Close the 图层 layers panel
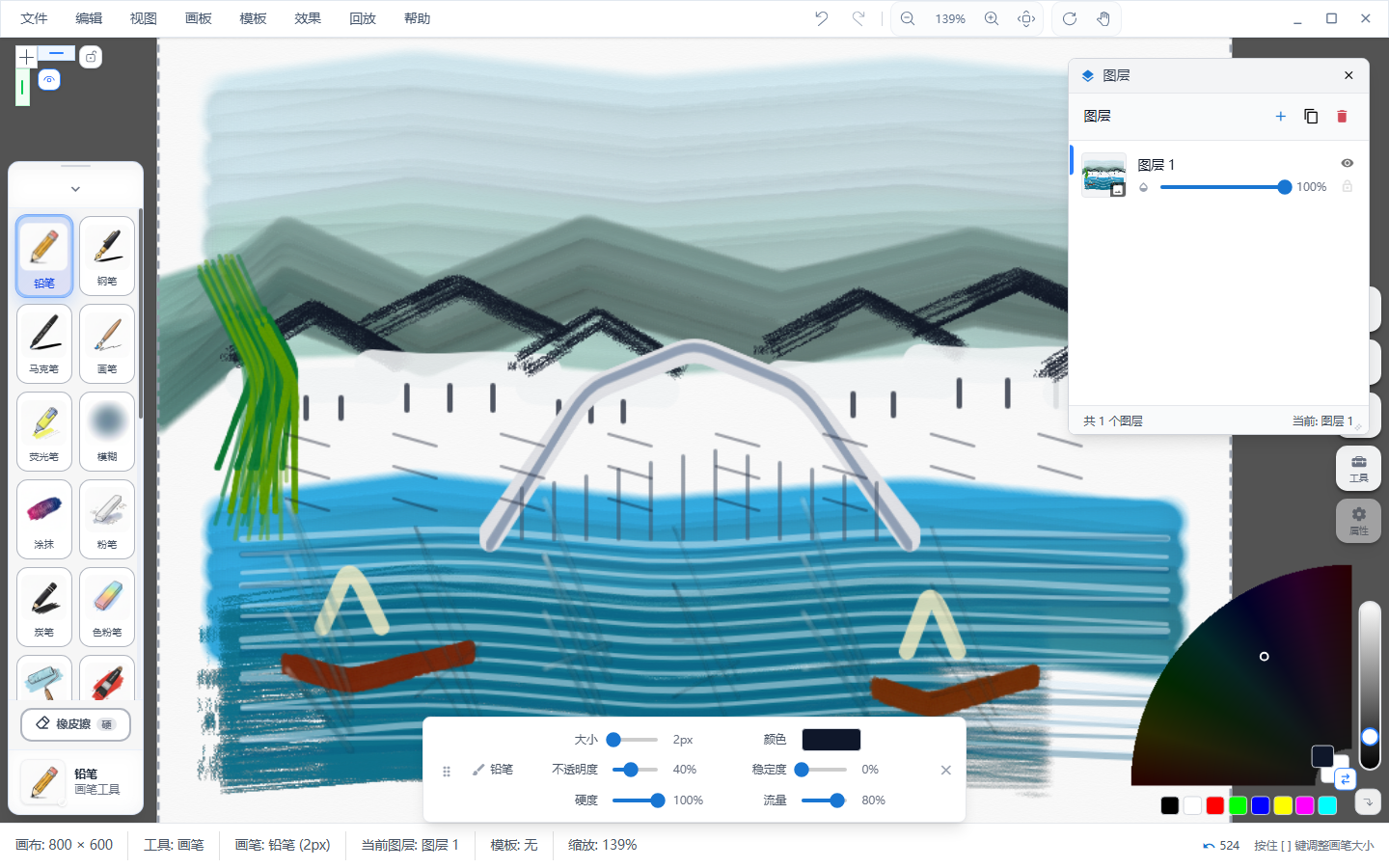Screen dimensions: 1389x868 click(x=1348, y=75)
